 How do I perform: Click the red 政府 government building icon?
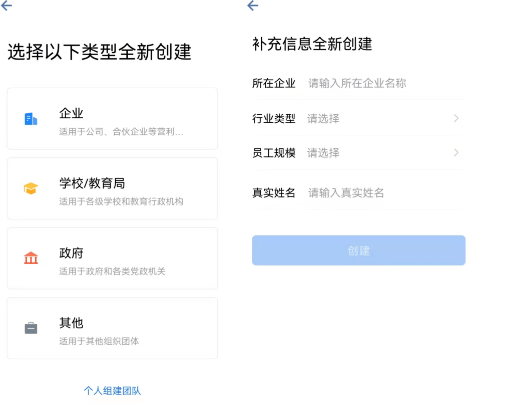(31, 258)
